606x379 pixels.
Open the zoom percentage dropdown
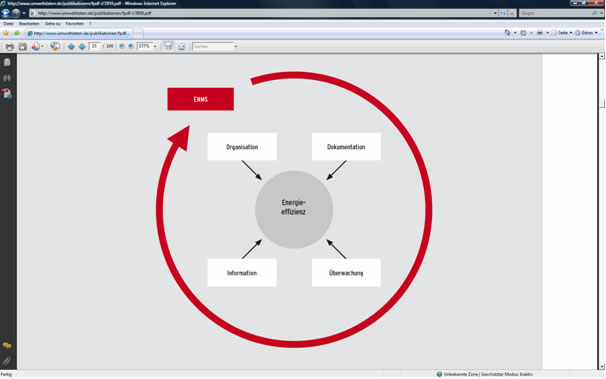[x=155, y=46]
